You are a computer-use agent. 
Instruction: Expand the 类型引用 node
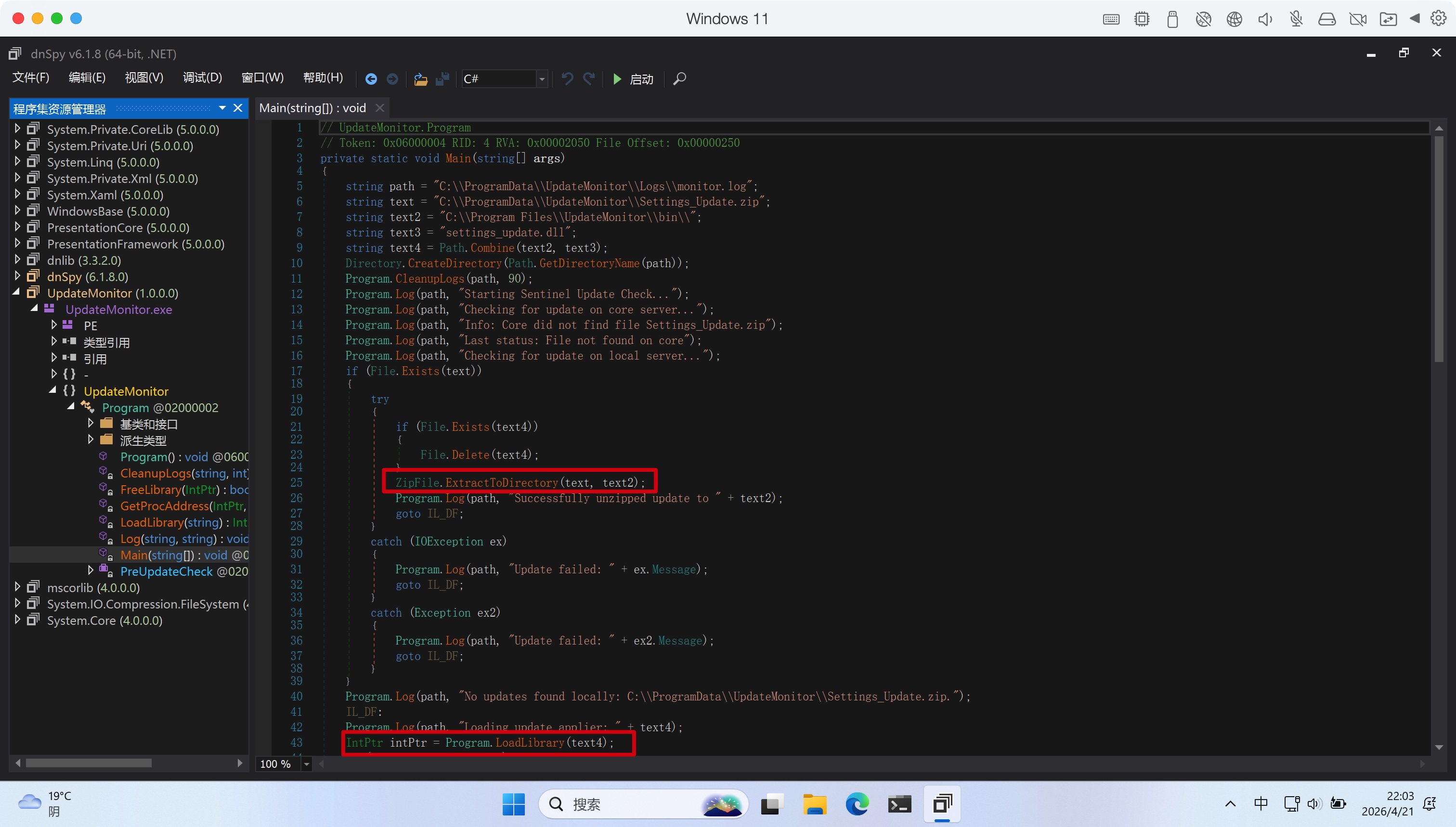click(x=54, y=342)
